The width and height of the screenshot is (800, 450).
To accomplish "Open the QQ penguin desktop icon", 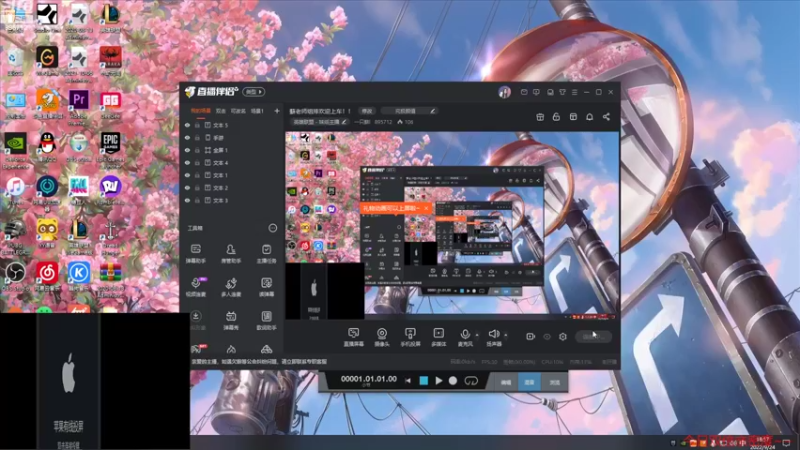I will tap(47, 147).
